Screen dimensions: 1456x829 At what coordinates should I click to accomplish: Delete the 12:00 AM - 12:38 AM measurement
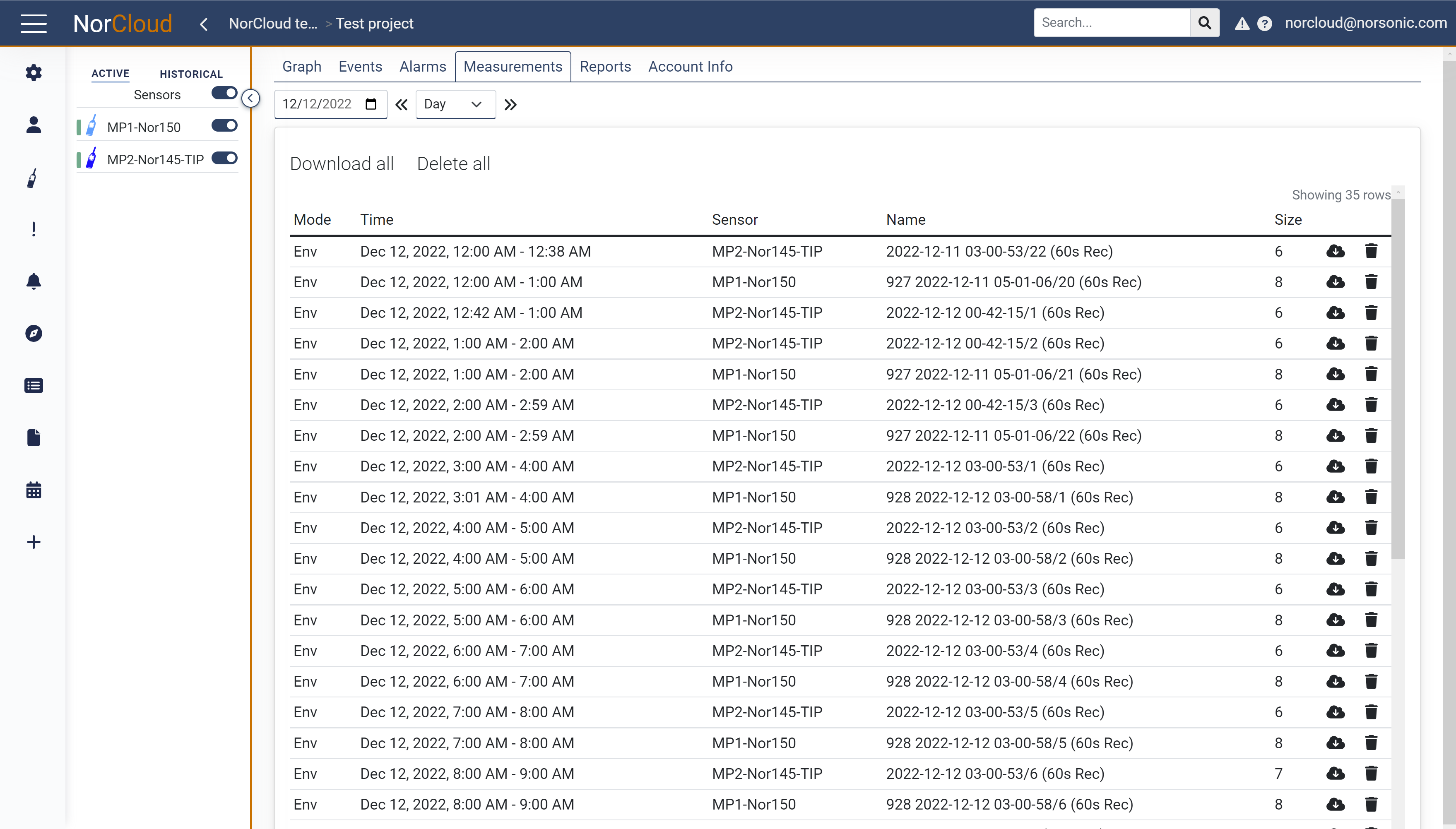(x=1371, y=251)
